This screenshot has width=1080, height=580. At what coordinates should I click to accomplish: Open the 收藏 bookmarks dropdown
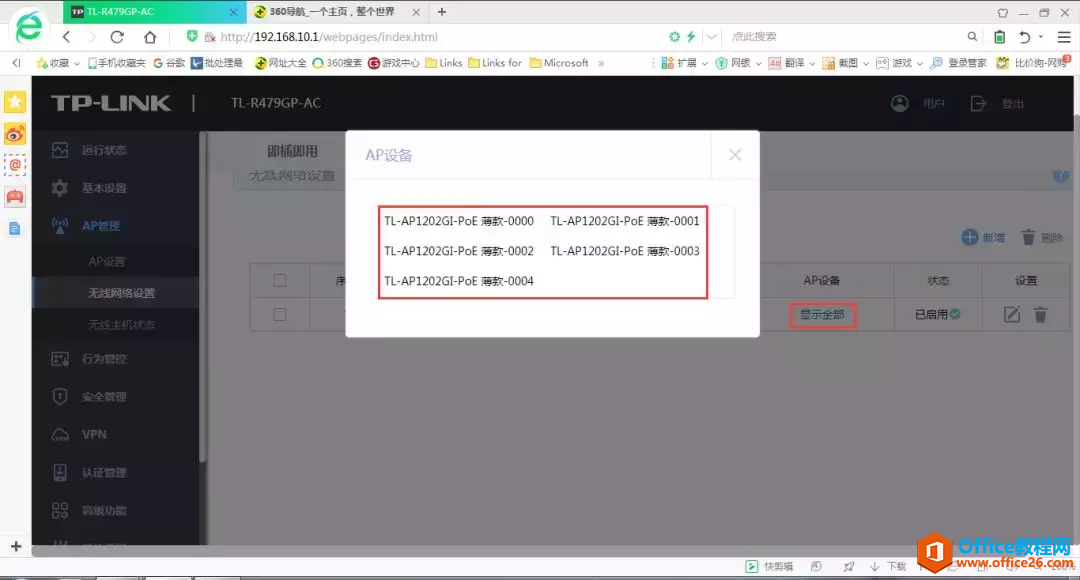pyautogui.click(x=58, y=63)
